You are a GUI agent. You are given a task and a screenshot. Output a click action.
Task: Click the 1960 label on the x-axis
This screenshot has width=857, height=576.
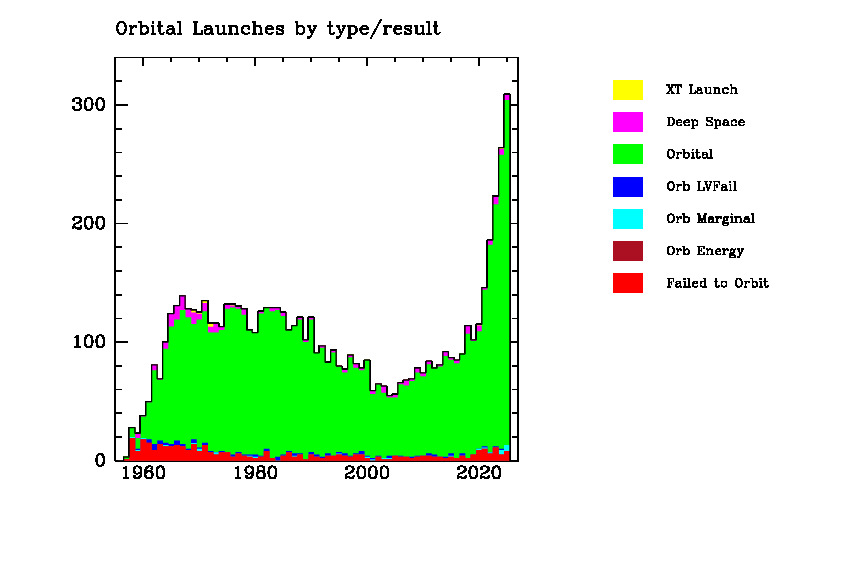point(143,476)
